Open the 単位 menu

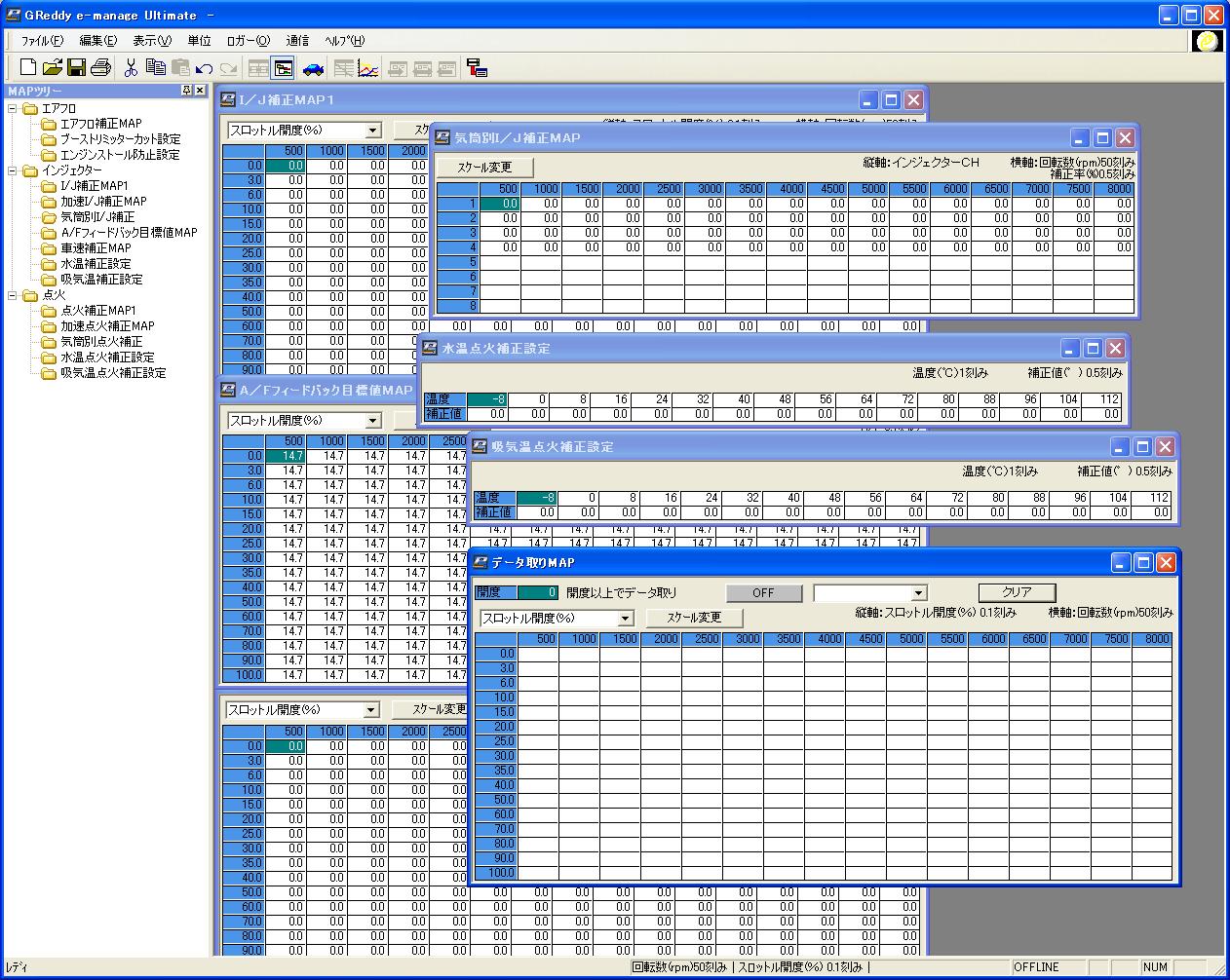point(199,41)
